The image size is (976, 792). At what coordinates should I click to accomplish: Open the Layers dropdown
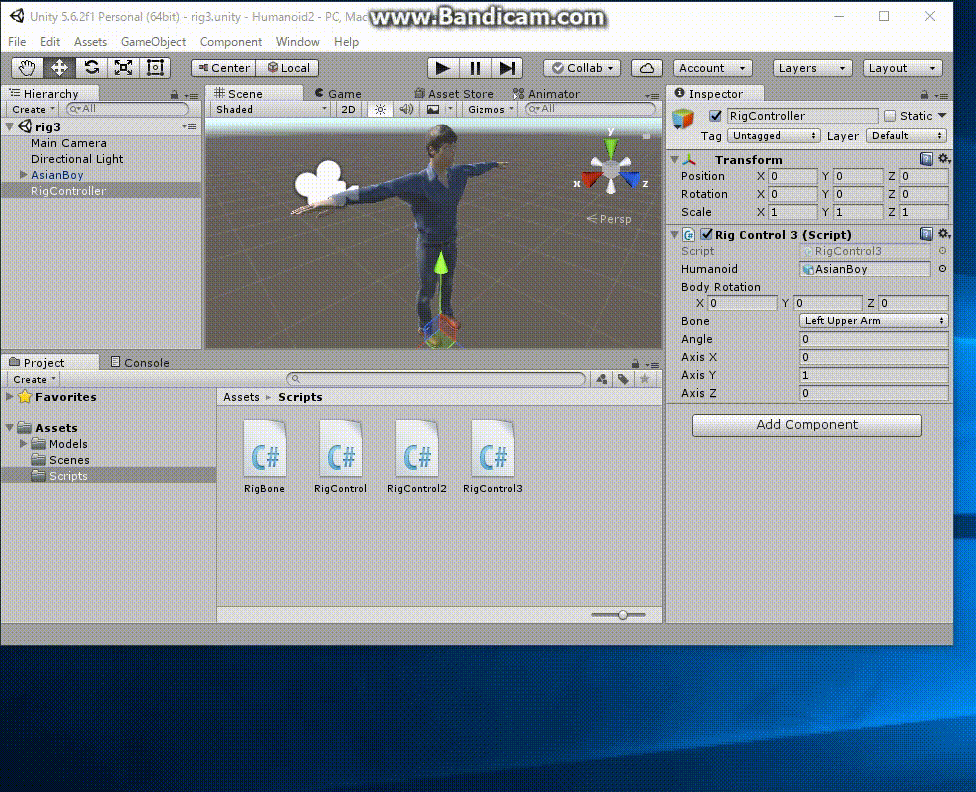(812, 68)
